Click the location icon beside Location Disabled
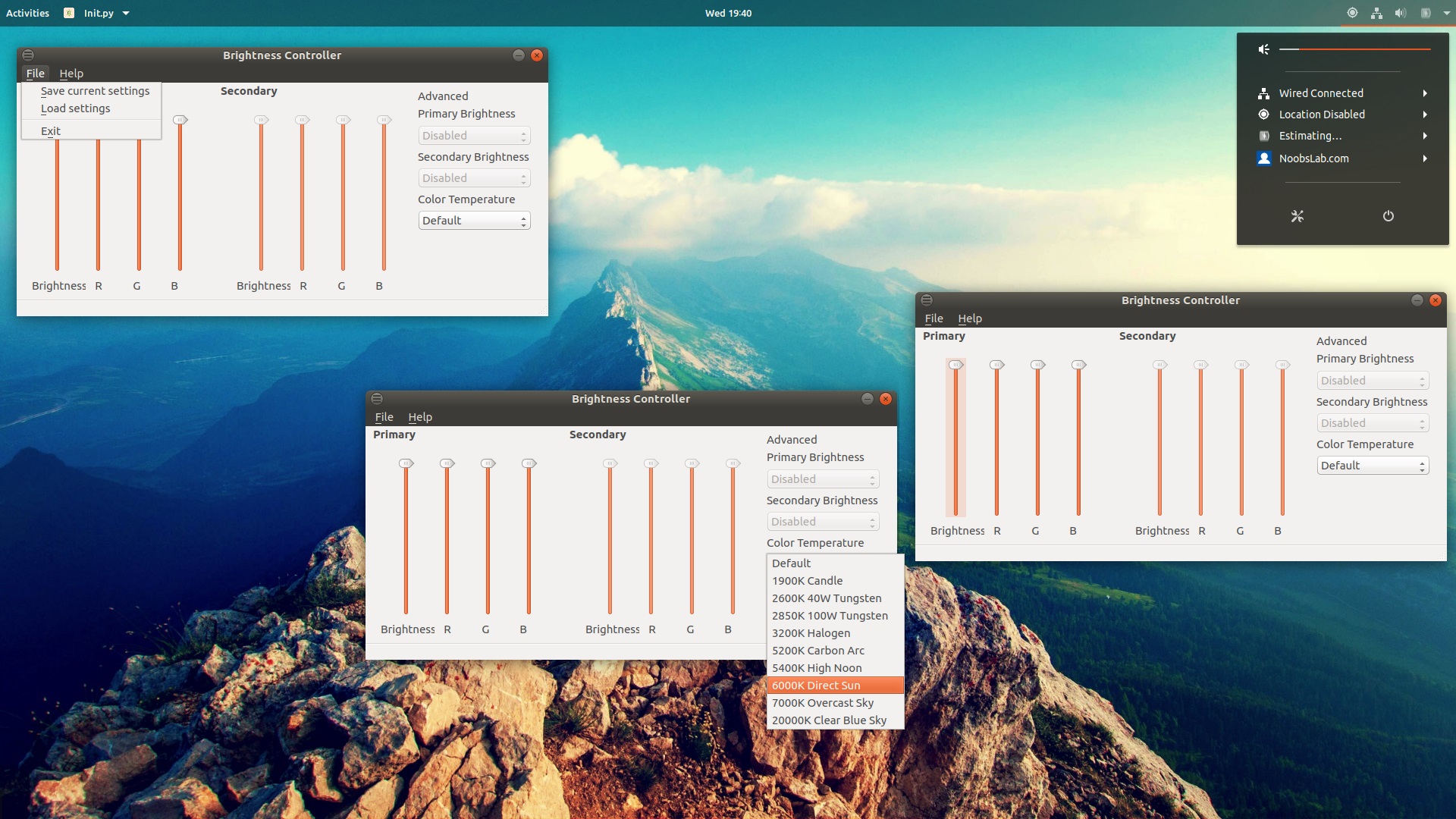This screenshot has height=819, width=1456. click(x=1263, y=115)
